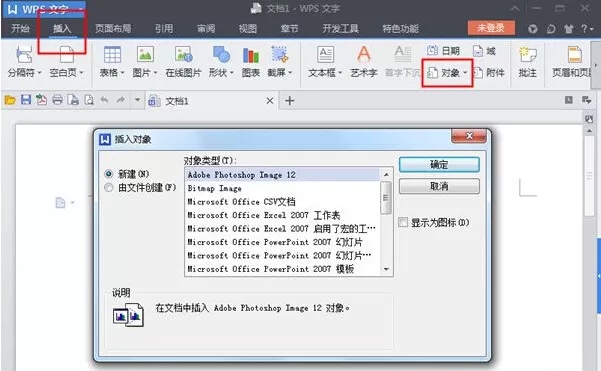This screenshot has height=371, width=601.
Task: Click the 形状 shapes icon
Action: (221, 54)
